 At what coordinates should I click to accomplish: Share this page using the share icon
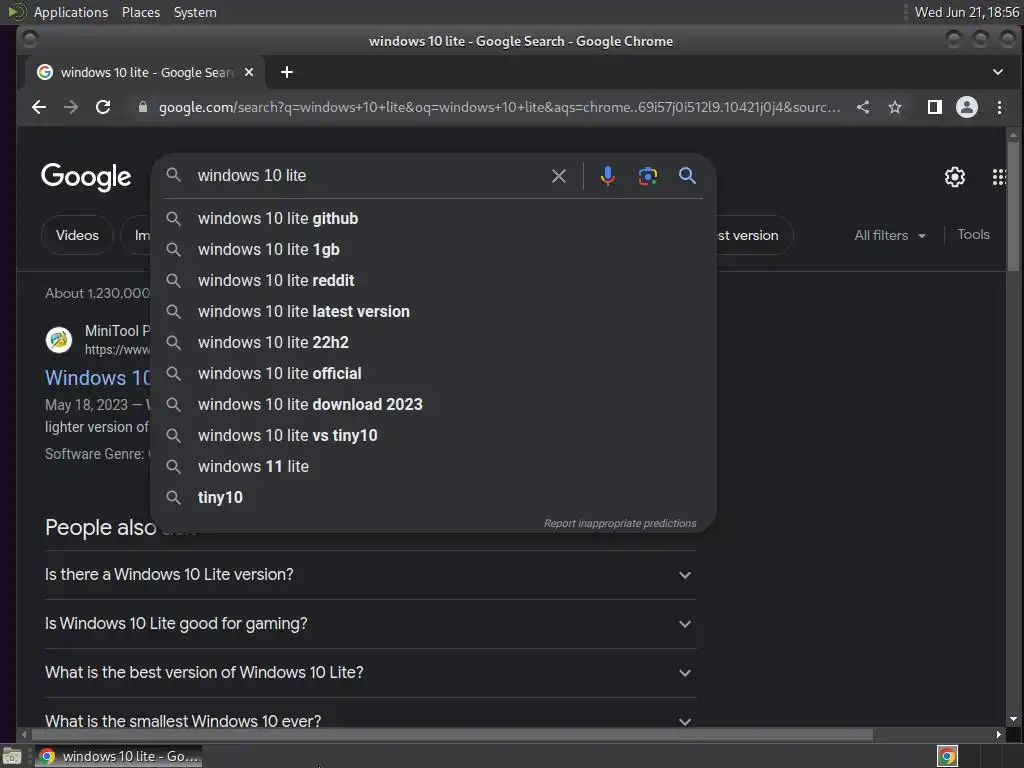[x=863, y=107]
